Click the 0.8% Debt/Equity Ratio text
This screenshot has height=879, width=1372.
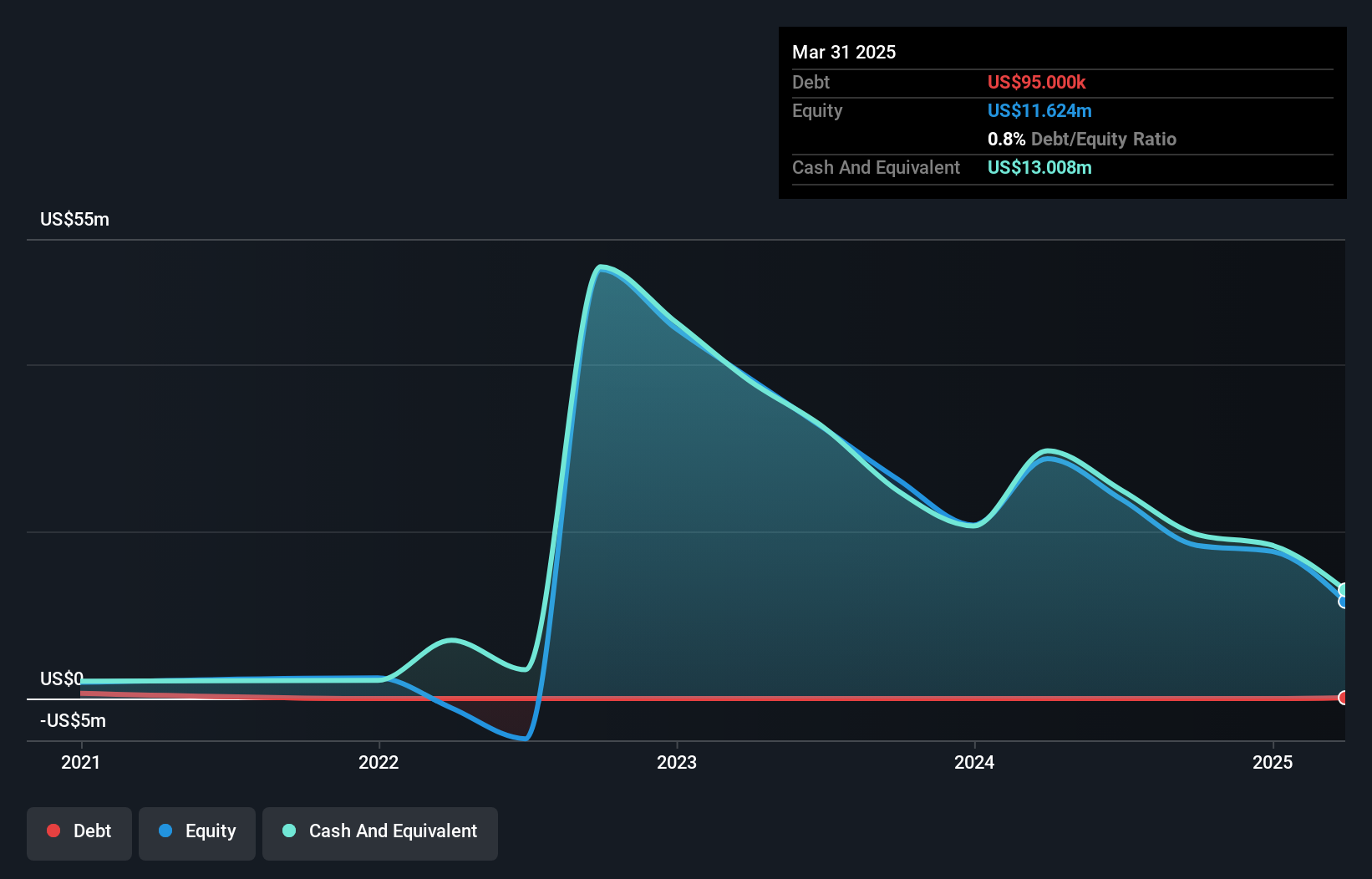[1082, 139]
